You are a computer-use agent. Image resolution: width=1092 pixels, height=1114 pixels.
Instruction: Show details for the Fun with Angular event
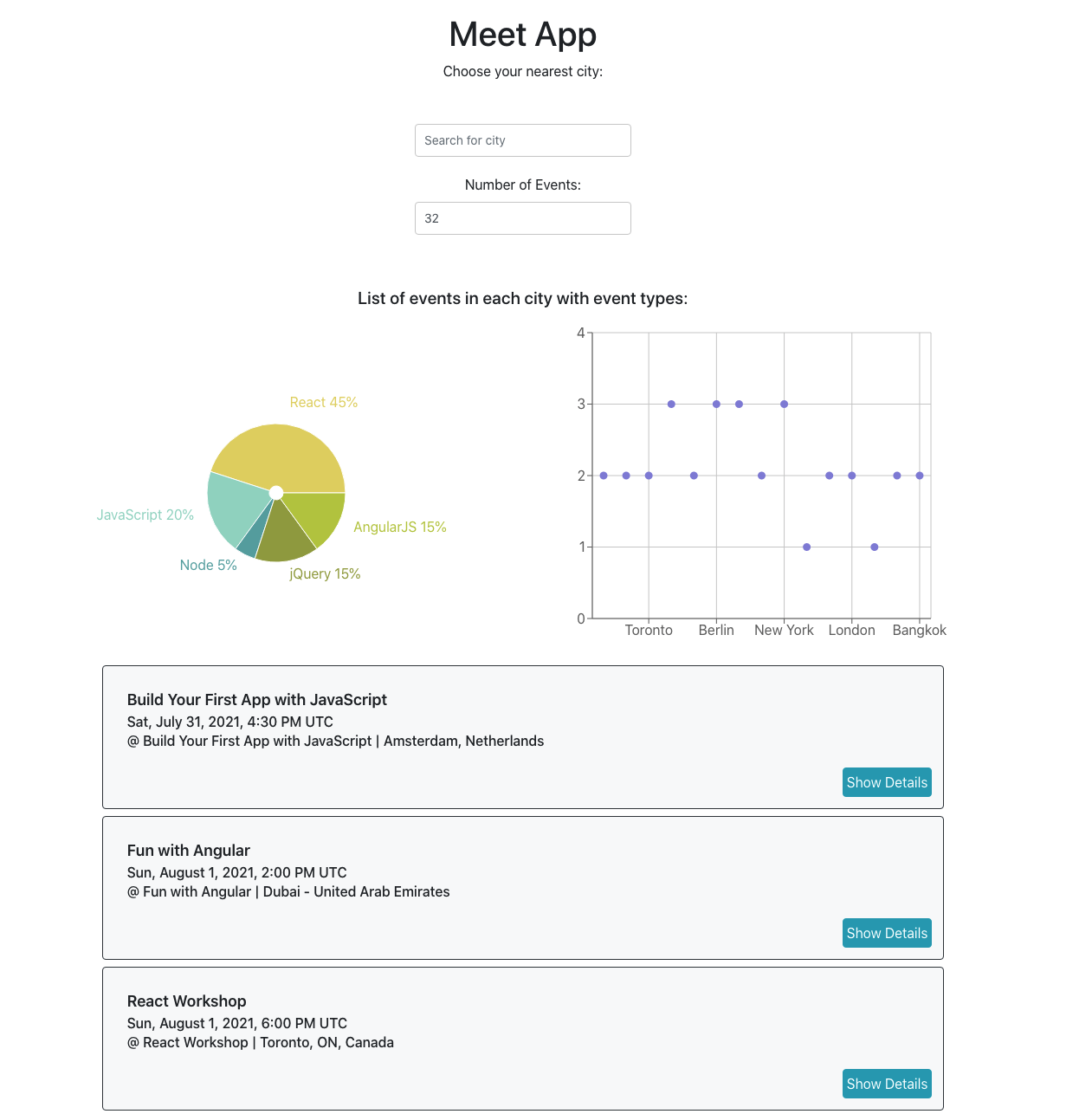pyautogui.click(x=887, y=933)
